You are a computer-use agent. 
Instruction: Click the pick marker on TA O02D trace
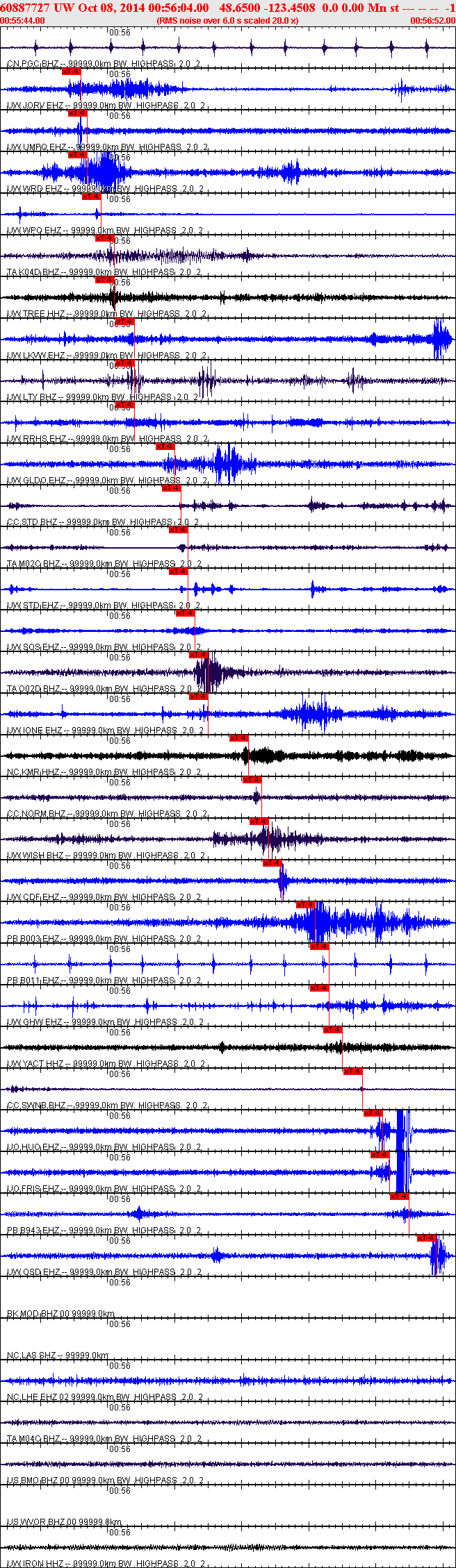(198, 655)
